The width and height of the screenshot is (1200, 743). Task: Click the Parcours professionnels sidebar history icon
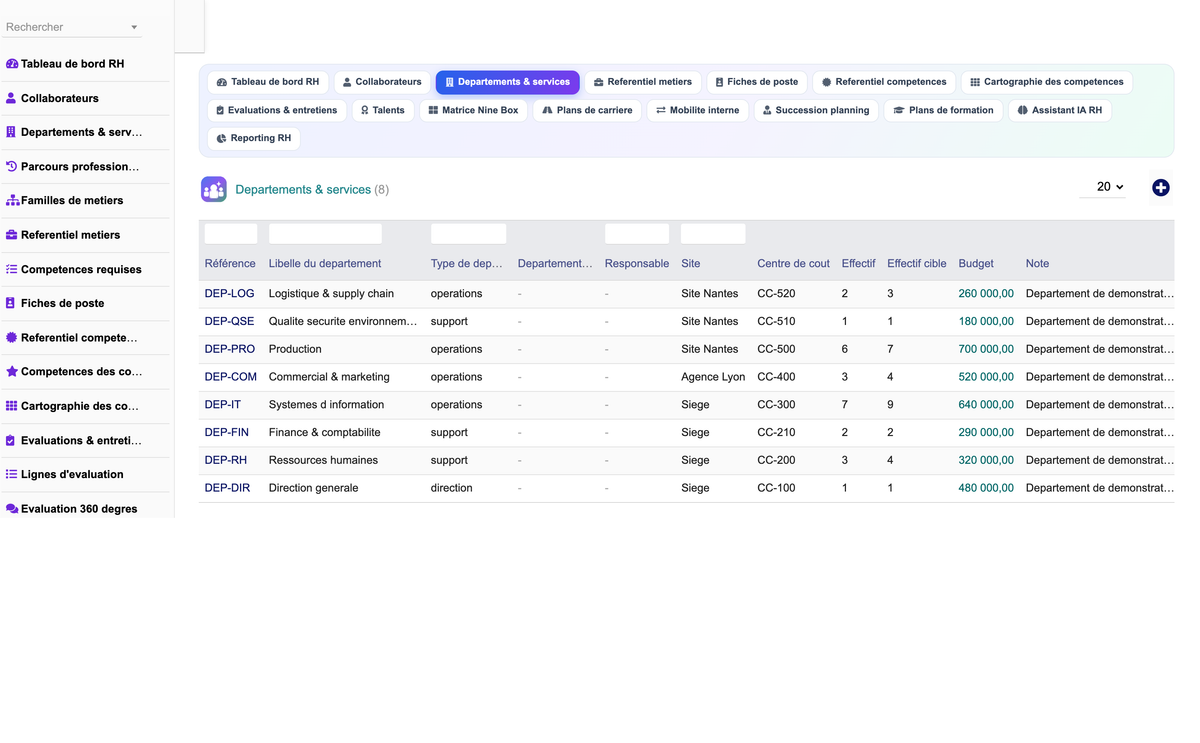pyautogui.click(x=12, y=166)
